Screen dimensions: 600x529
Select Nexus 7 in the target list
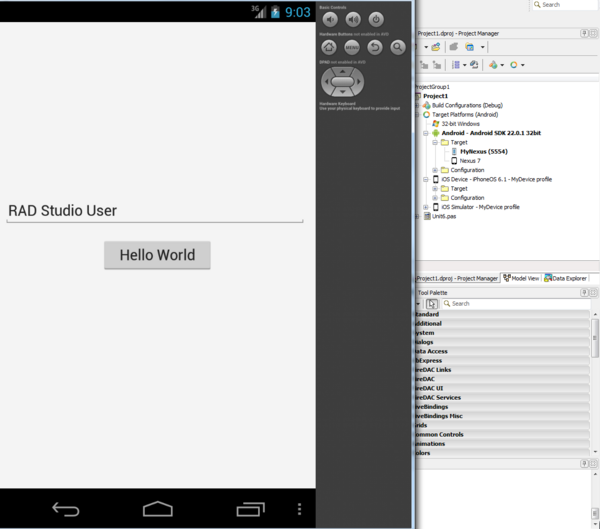pyautogui.click(x=470, y=160)
